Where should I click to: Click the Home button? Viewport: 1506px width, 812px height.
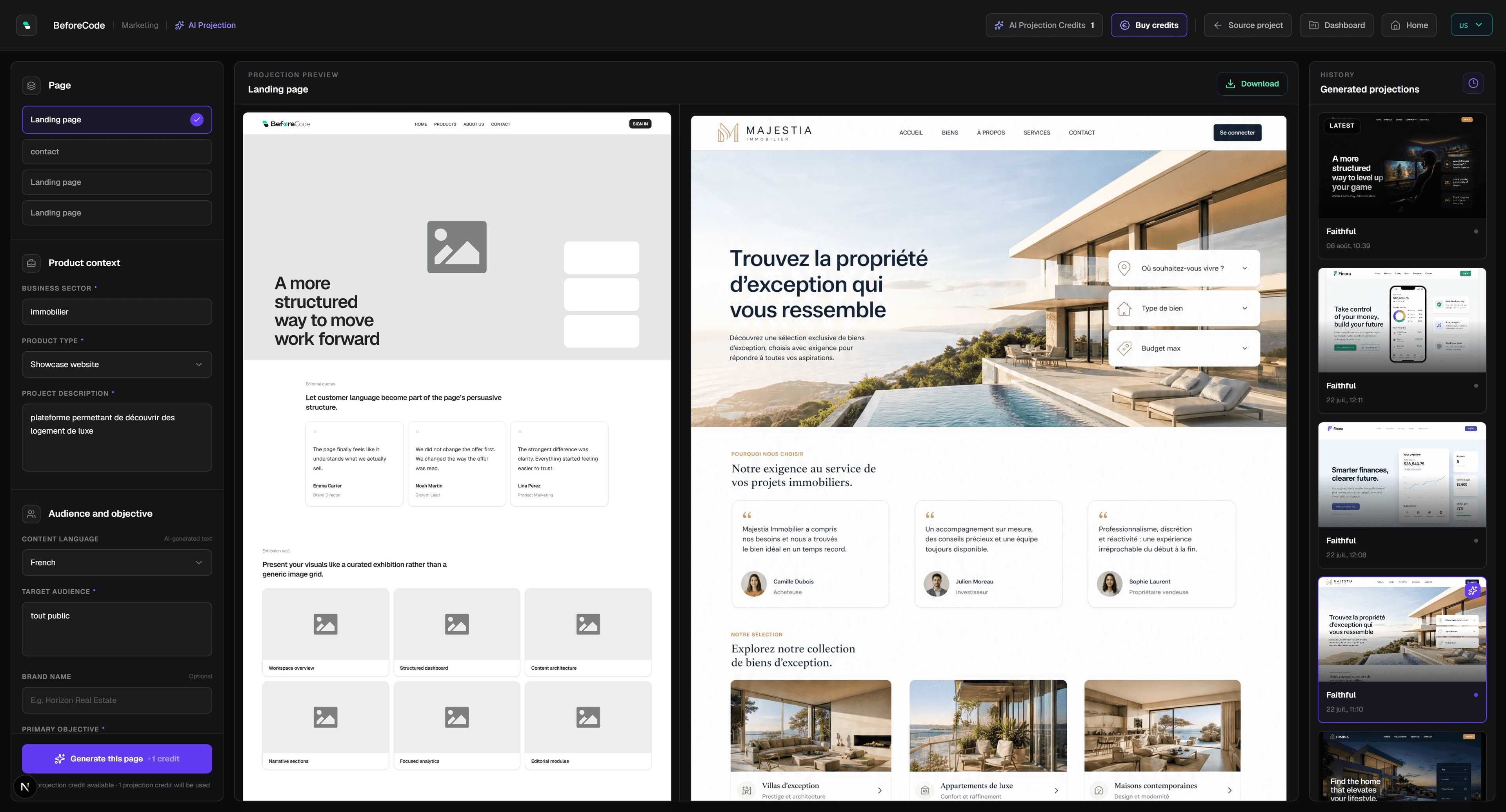pyautogui.click(x=1409, y=25)
